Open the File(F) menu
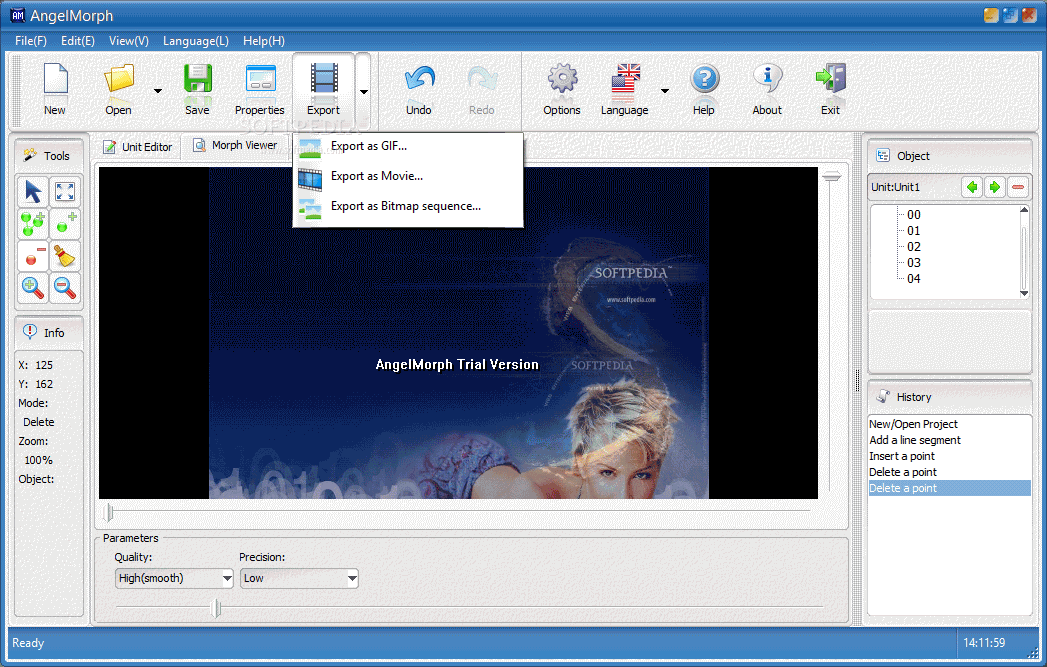Image resolution: width=1047 pixels, height=667 pixels. coord(31,41)
